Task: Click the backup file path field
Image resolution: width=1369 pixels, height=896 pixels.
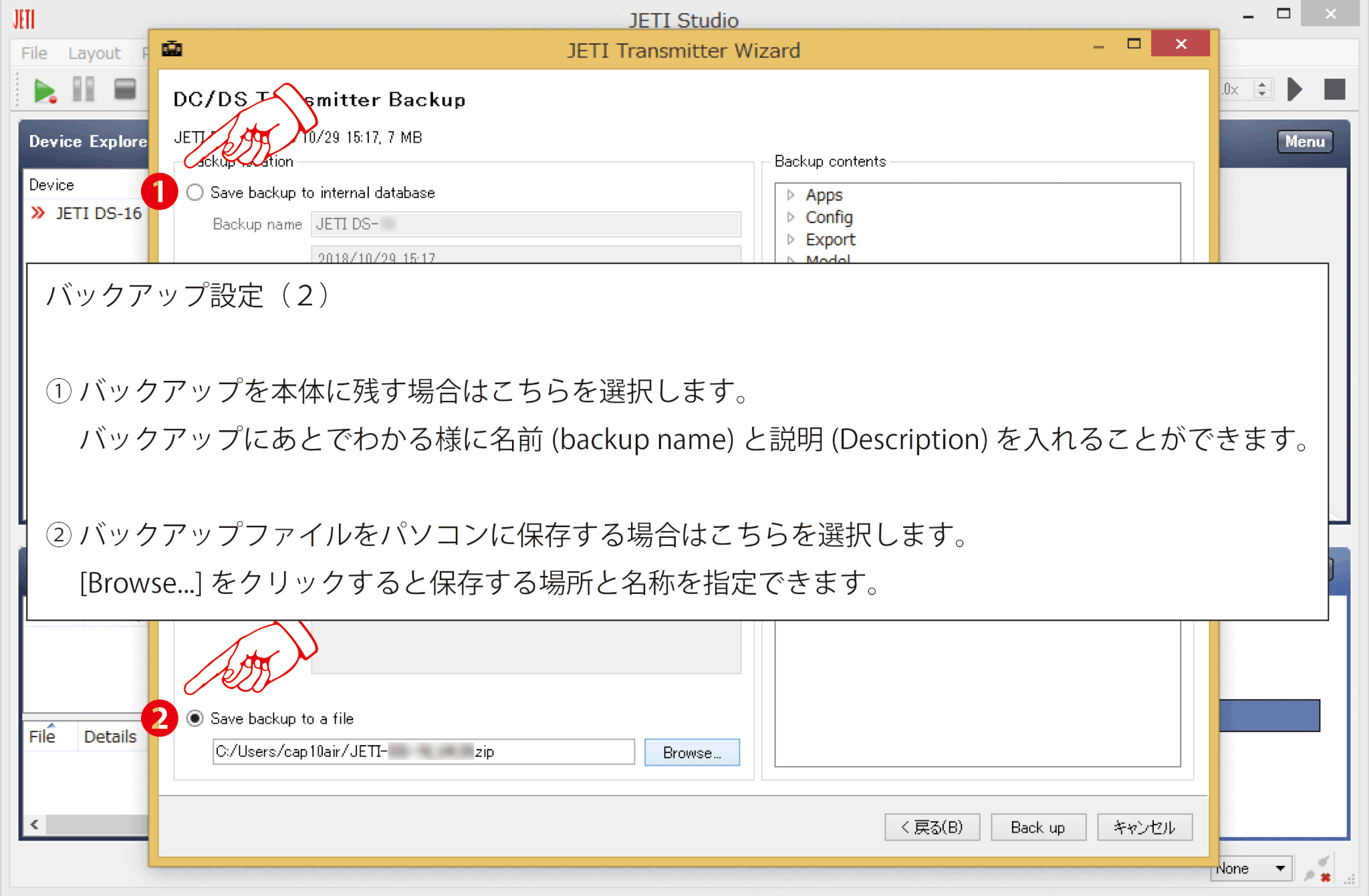Action: (x=423, y=752)
